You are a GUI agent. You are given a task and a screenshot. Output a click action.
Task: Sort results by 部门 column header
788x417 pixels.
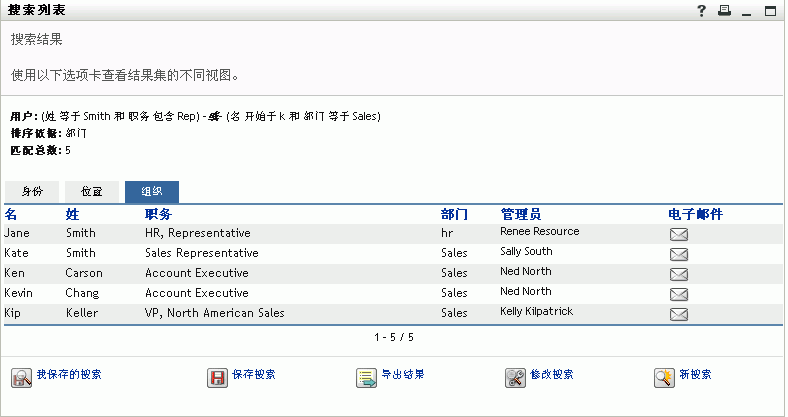[x=454, y=214]
